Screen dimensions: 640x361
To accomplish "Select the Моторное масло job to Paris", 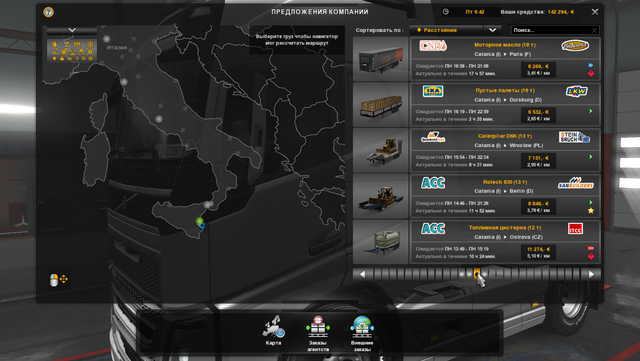I will (x=477, y=59).
